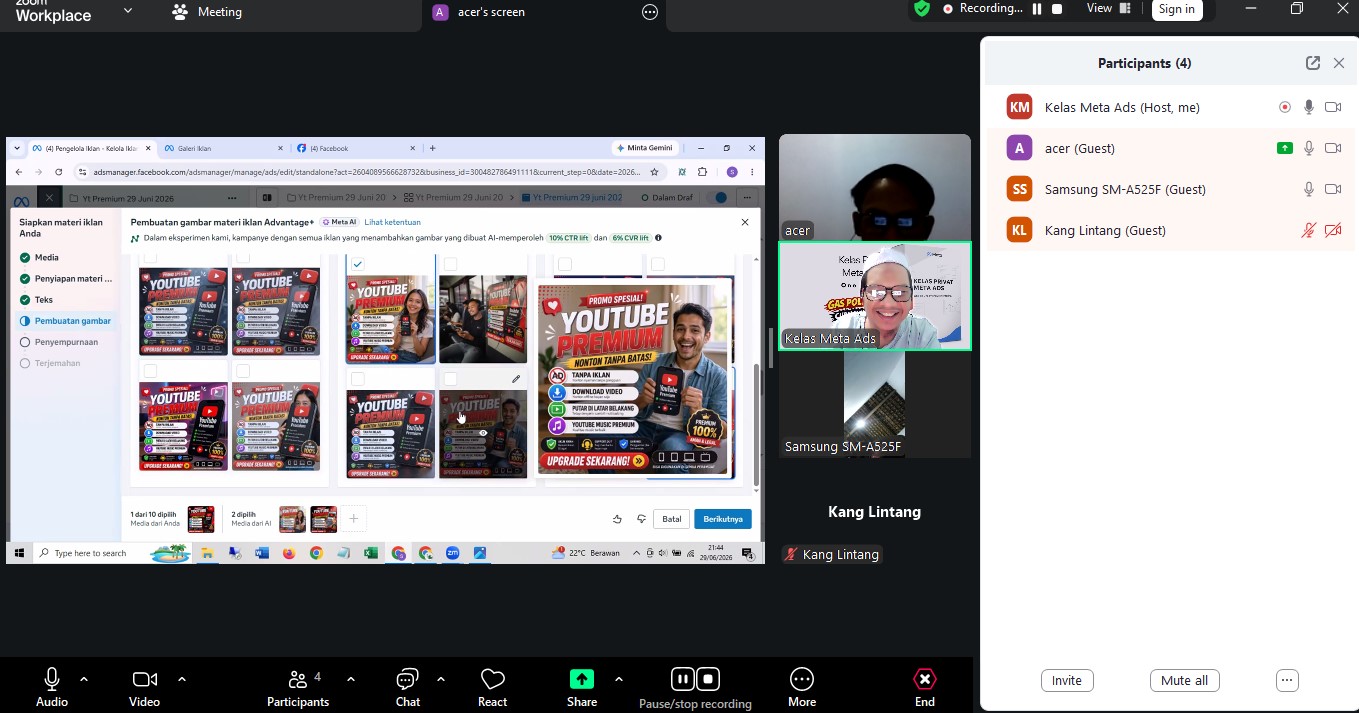Image resolution: width=1359 pixels, height=713 pixels.
Task: Click thumbs-down icon near Batal button
Action: (x=641, y=519)
